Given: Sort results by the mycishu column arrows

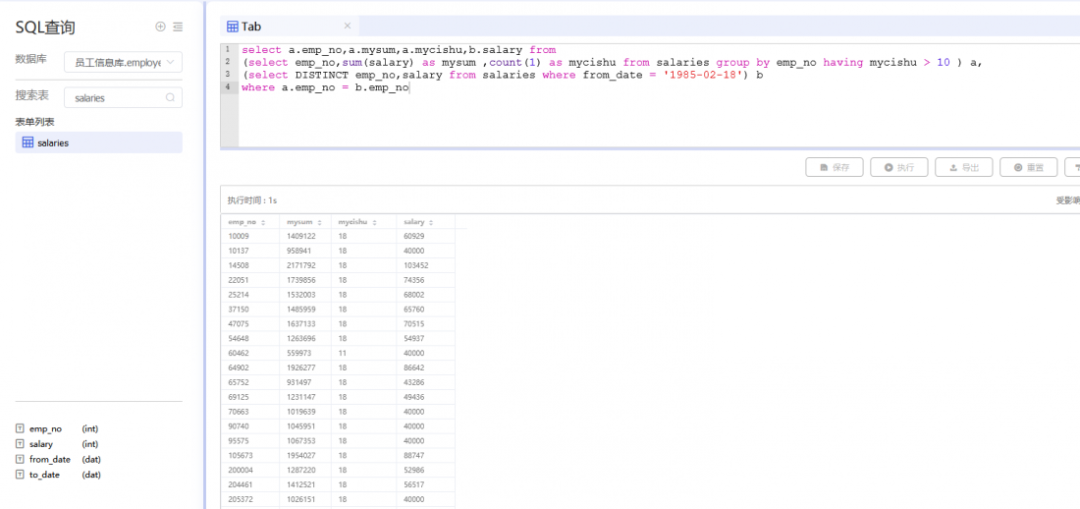Looking at the screenshot, I should (x=375, y=222).
